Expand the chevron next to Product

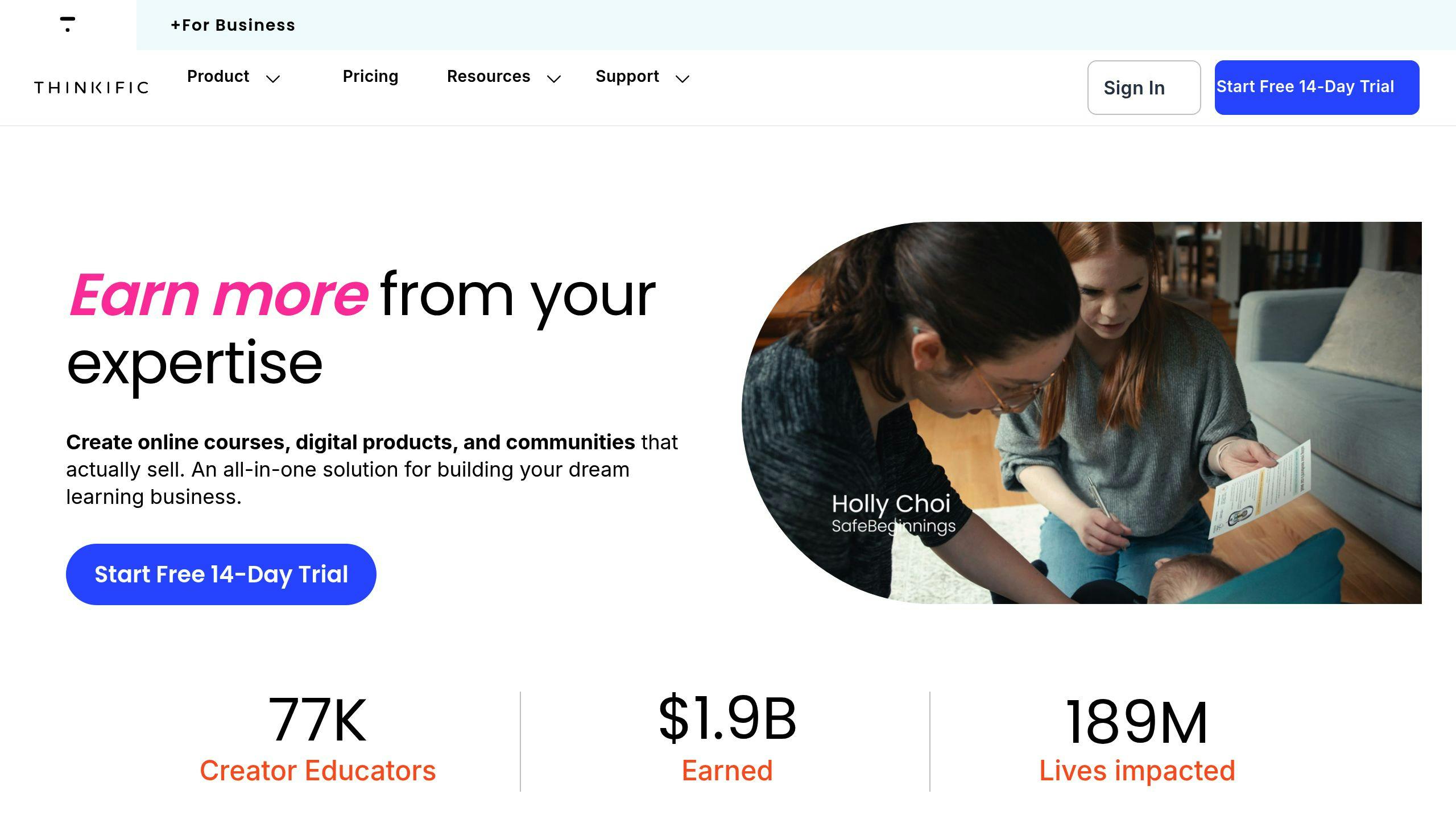[x=274, y=78]
